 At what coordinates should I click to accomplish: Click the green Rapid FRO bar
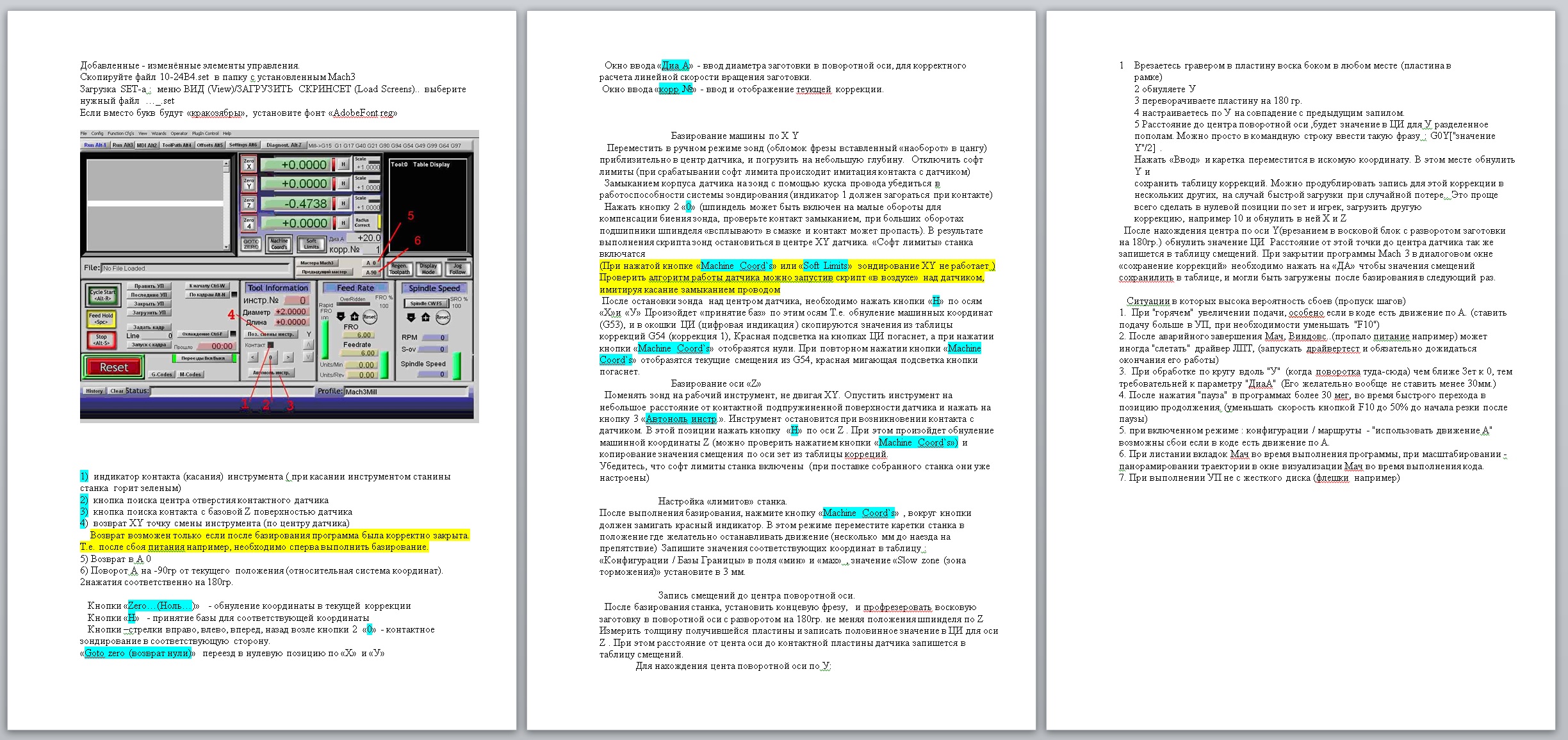(325, 339)
